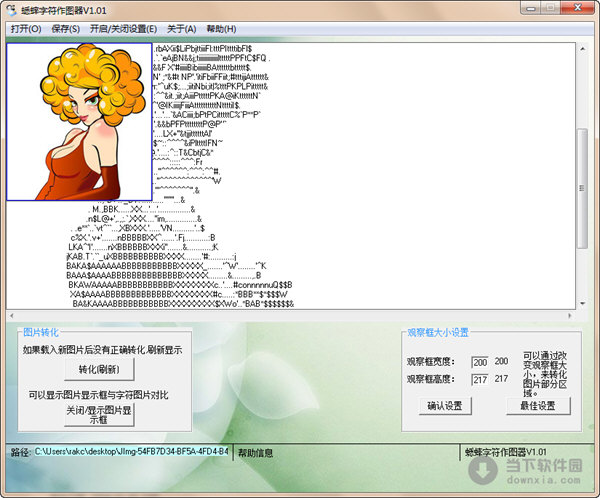600x498 pixels.
Task: Click the 路径 file path field
Action: 132,452
